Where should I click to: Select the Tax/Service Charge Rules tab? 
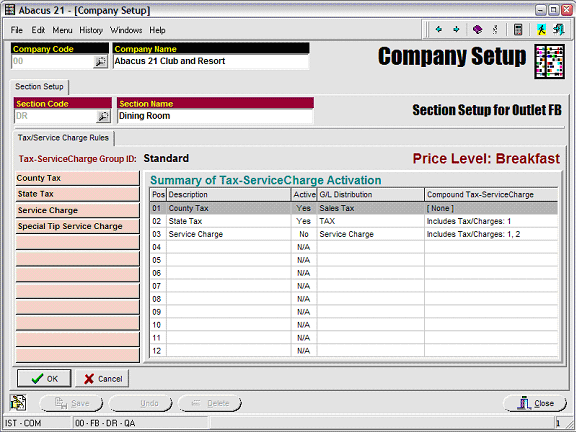click(63, 138)
